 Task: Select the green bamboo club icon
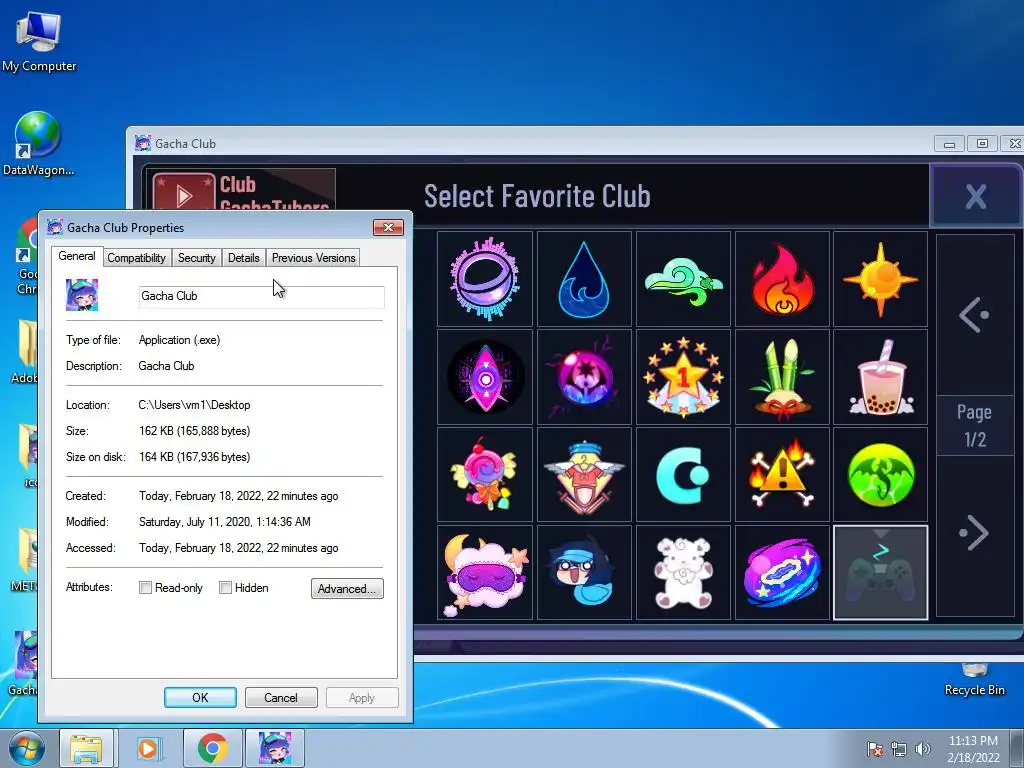point(782,377)
